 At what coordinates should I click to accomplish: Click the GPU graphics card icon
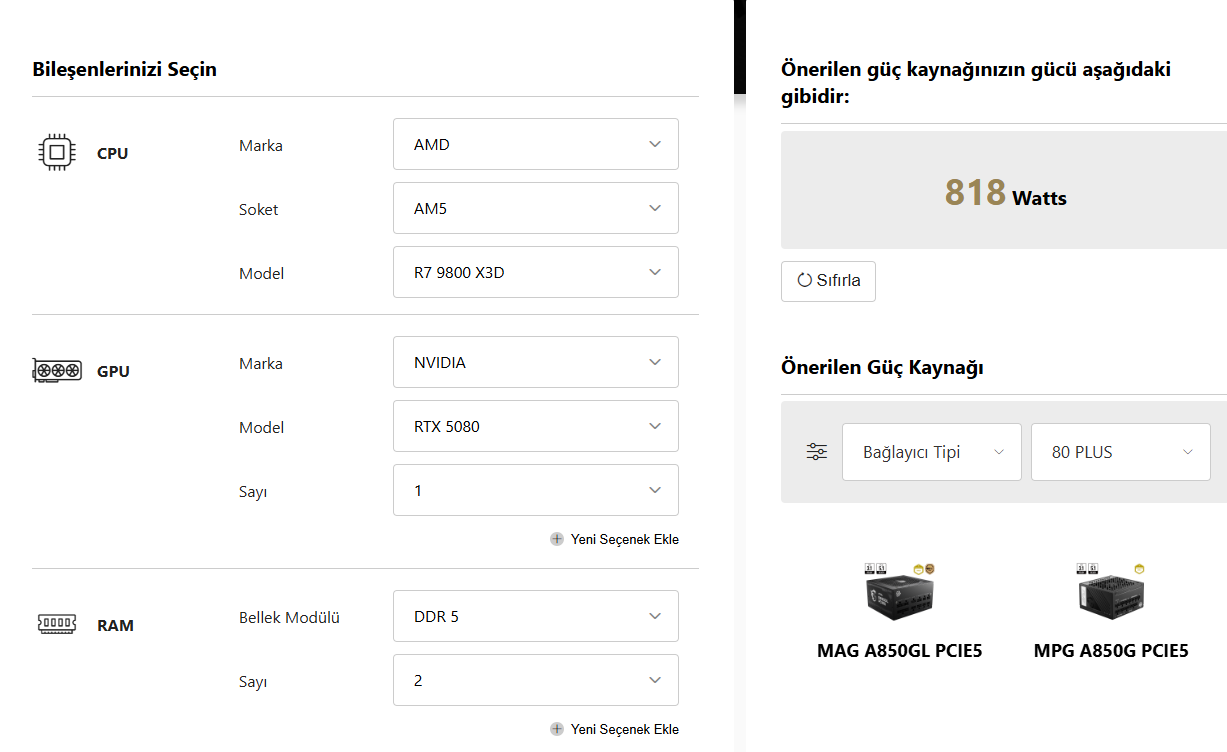coord(57,371)
